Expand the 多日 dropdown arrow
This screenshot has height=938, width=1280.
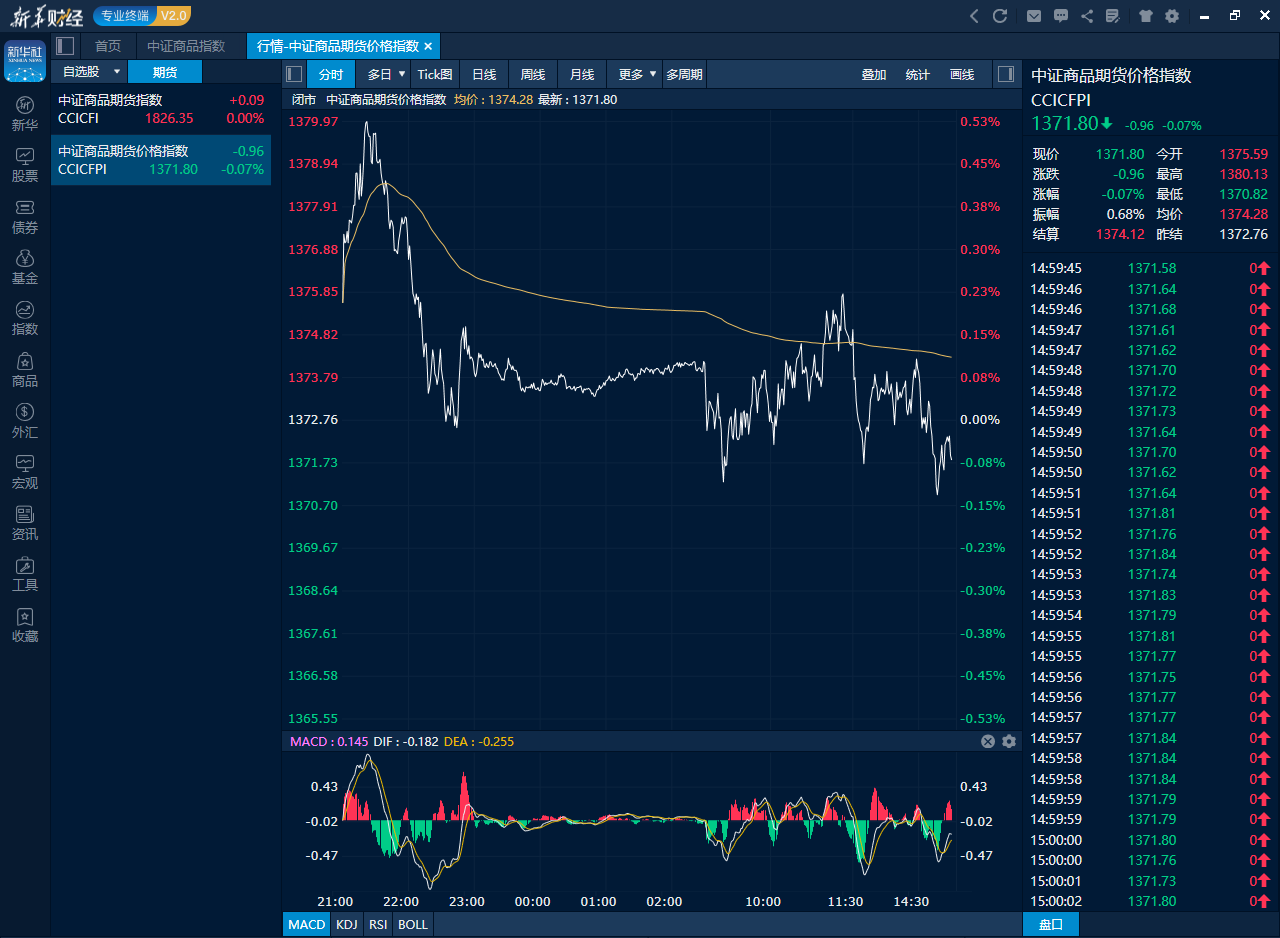tap(402, 74)
